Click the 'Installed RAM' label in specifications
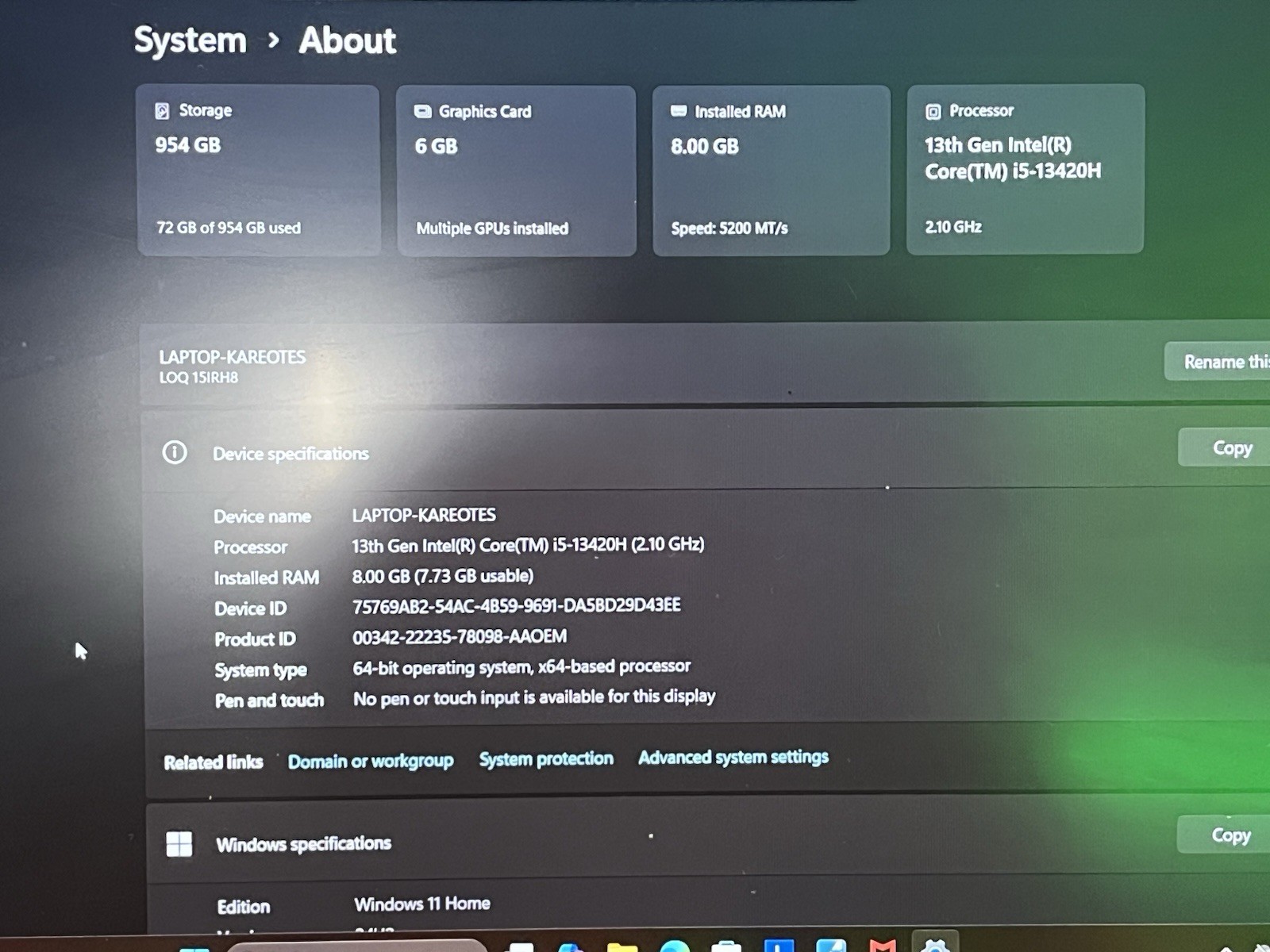The width and height of the screenshot is (1270, 952). (267, 578)
